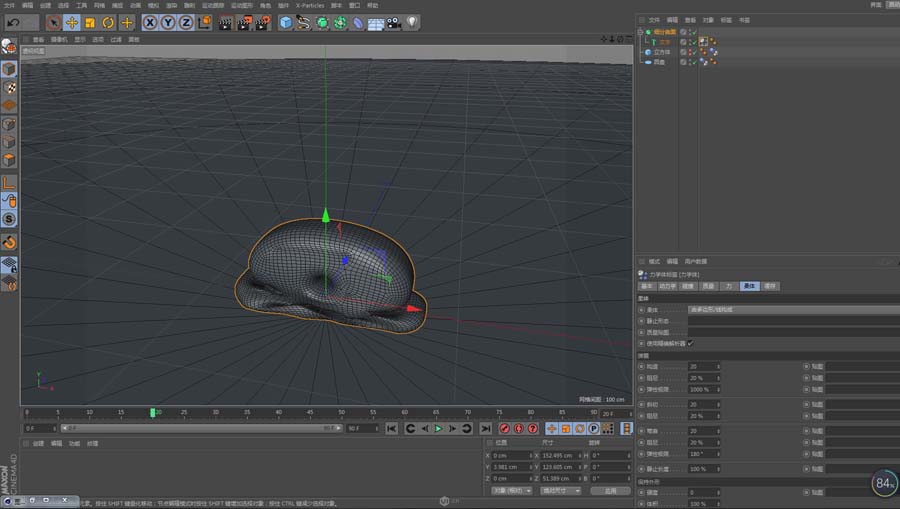Open the Cube primitive object icon

(x=286, y=22)
